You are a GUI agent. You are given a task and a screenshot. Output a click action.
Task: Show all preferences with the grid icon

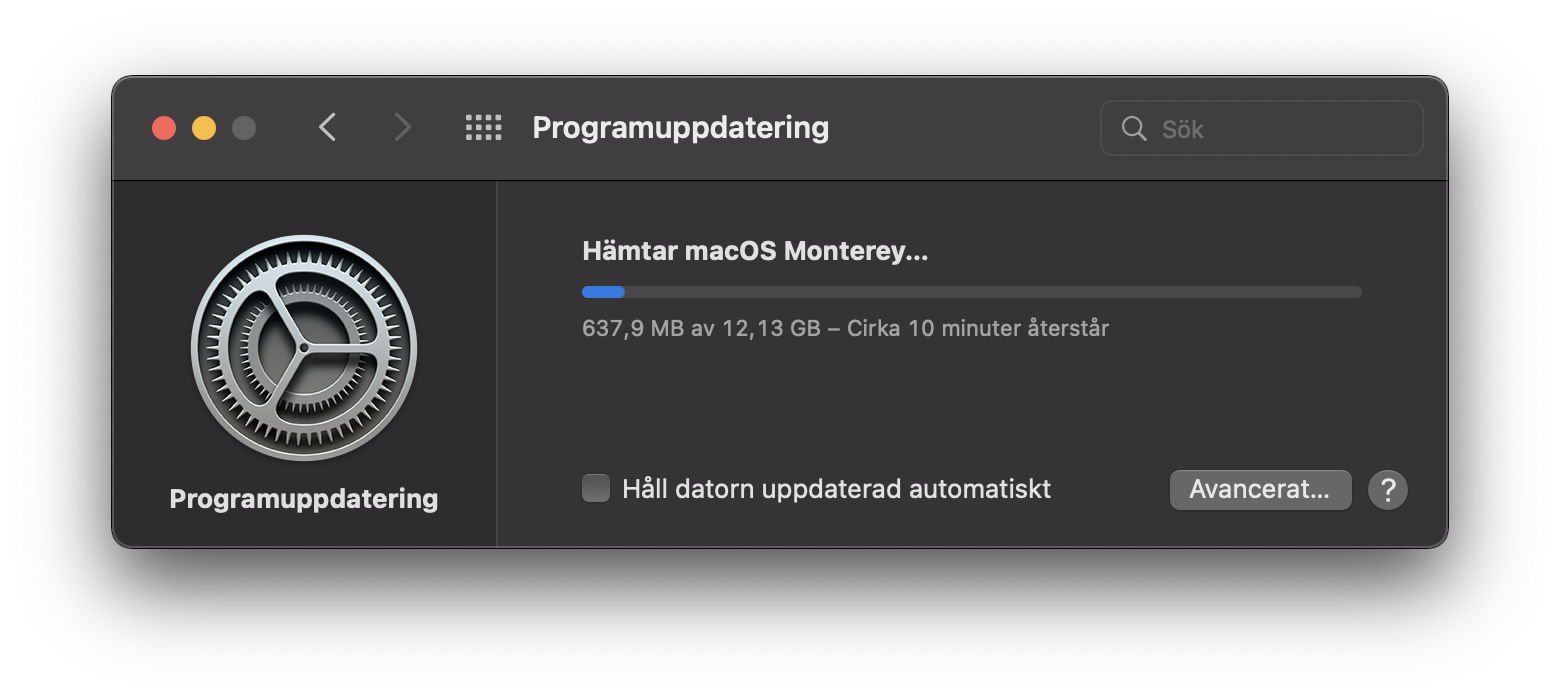(x=484, y=127)
